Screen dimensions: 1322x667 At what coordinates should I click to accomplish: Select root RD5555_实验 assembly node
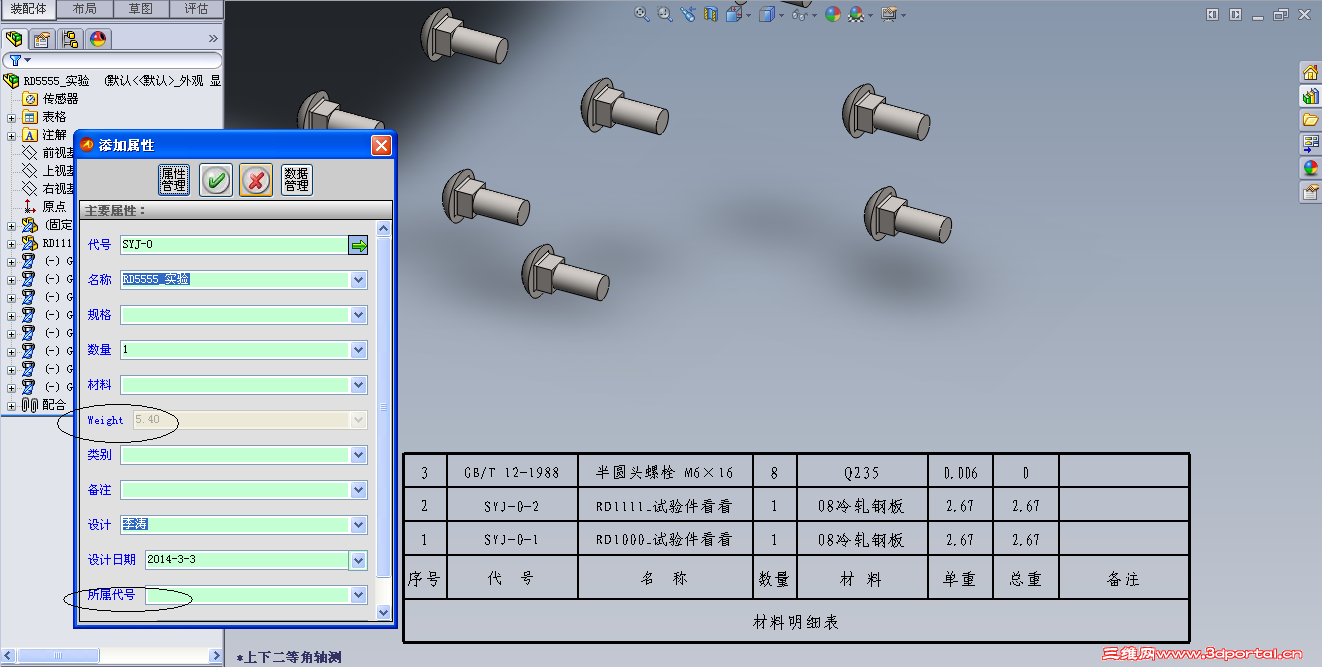(x=56, y=81)
